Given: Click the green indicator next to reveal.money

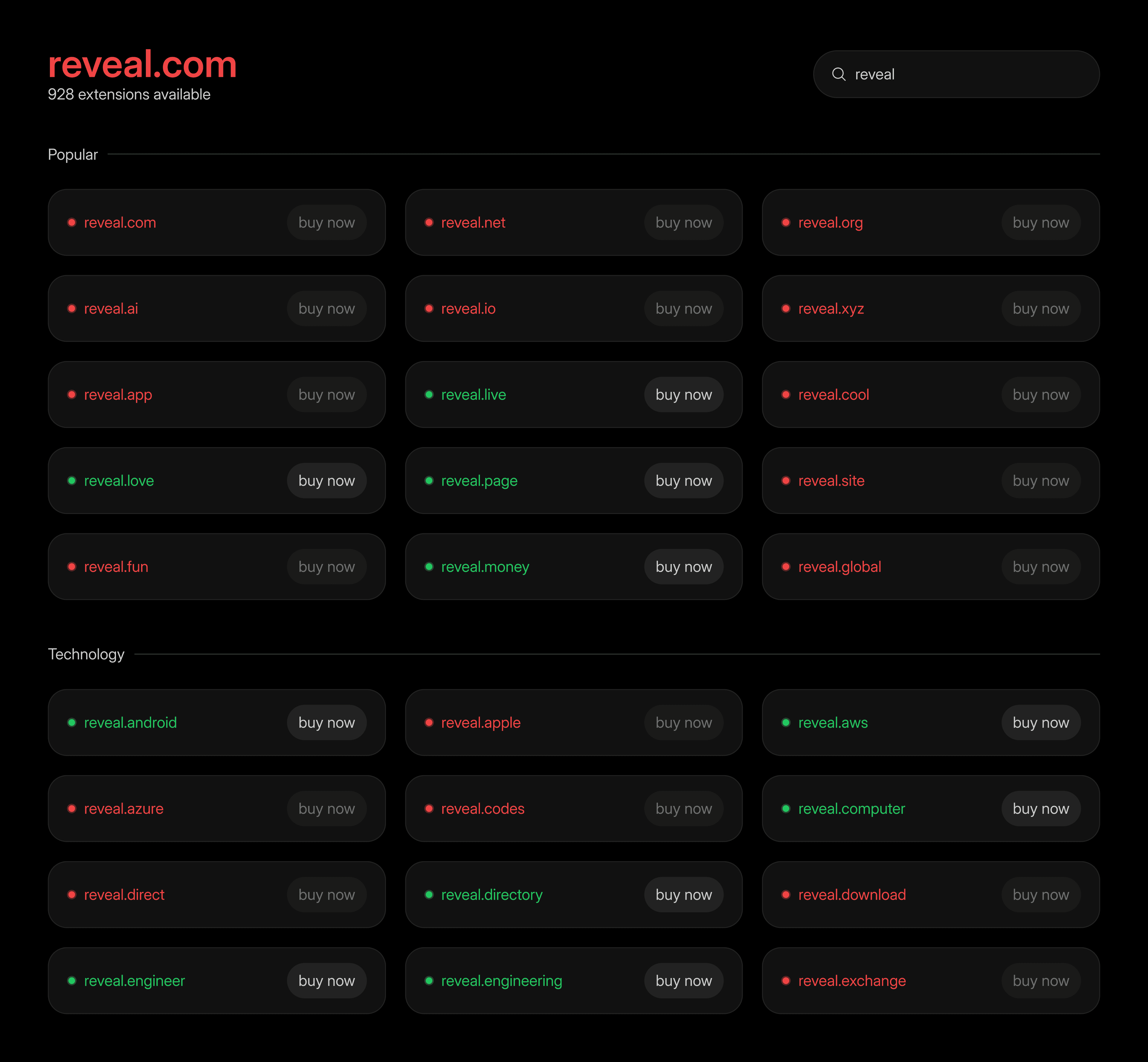Looking at the screenshot, I should pos(429,567).
